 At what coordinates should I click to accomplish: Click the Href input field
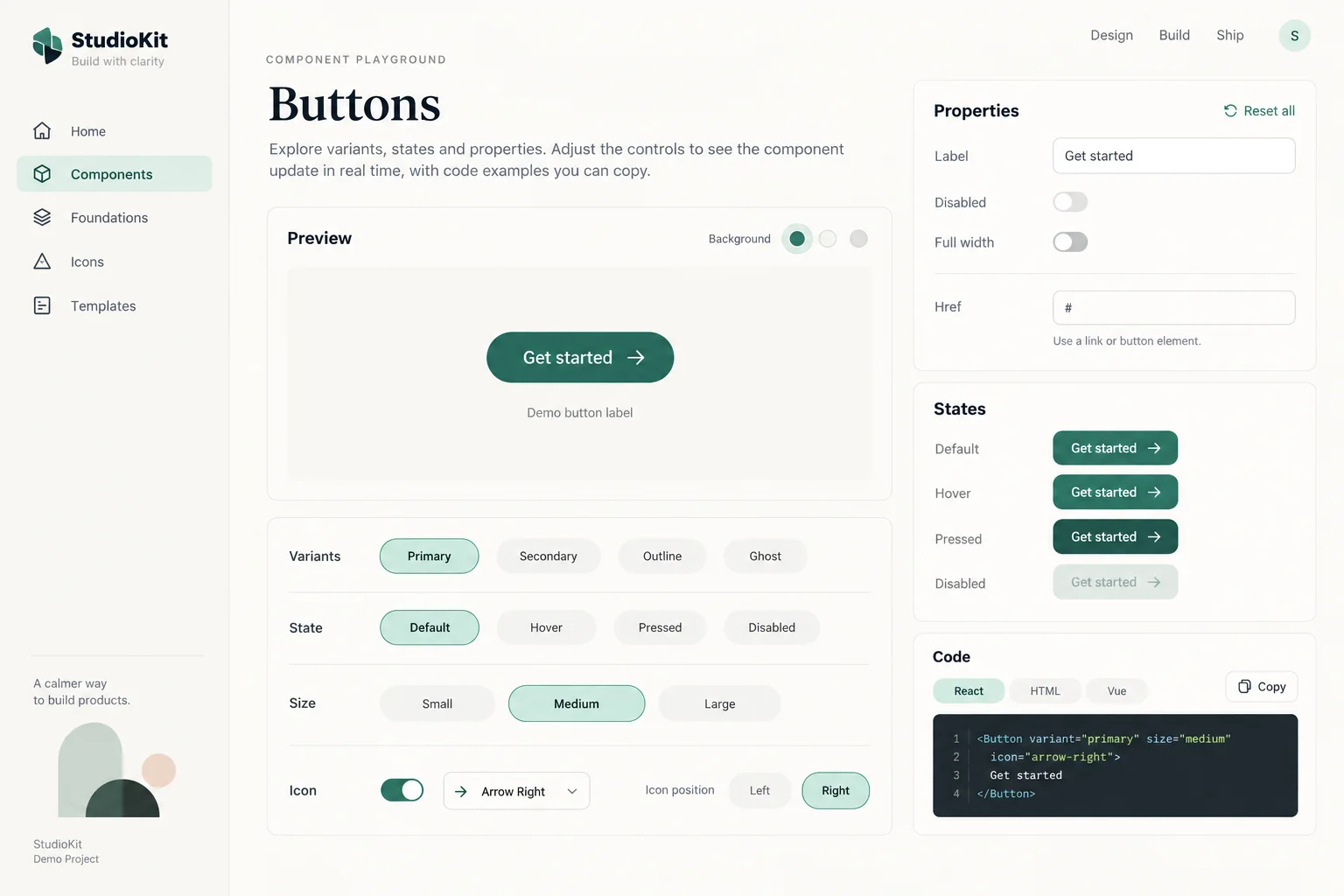tap(1174, 308)
